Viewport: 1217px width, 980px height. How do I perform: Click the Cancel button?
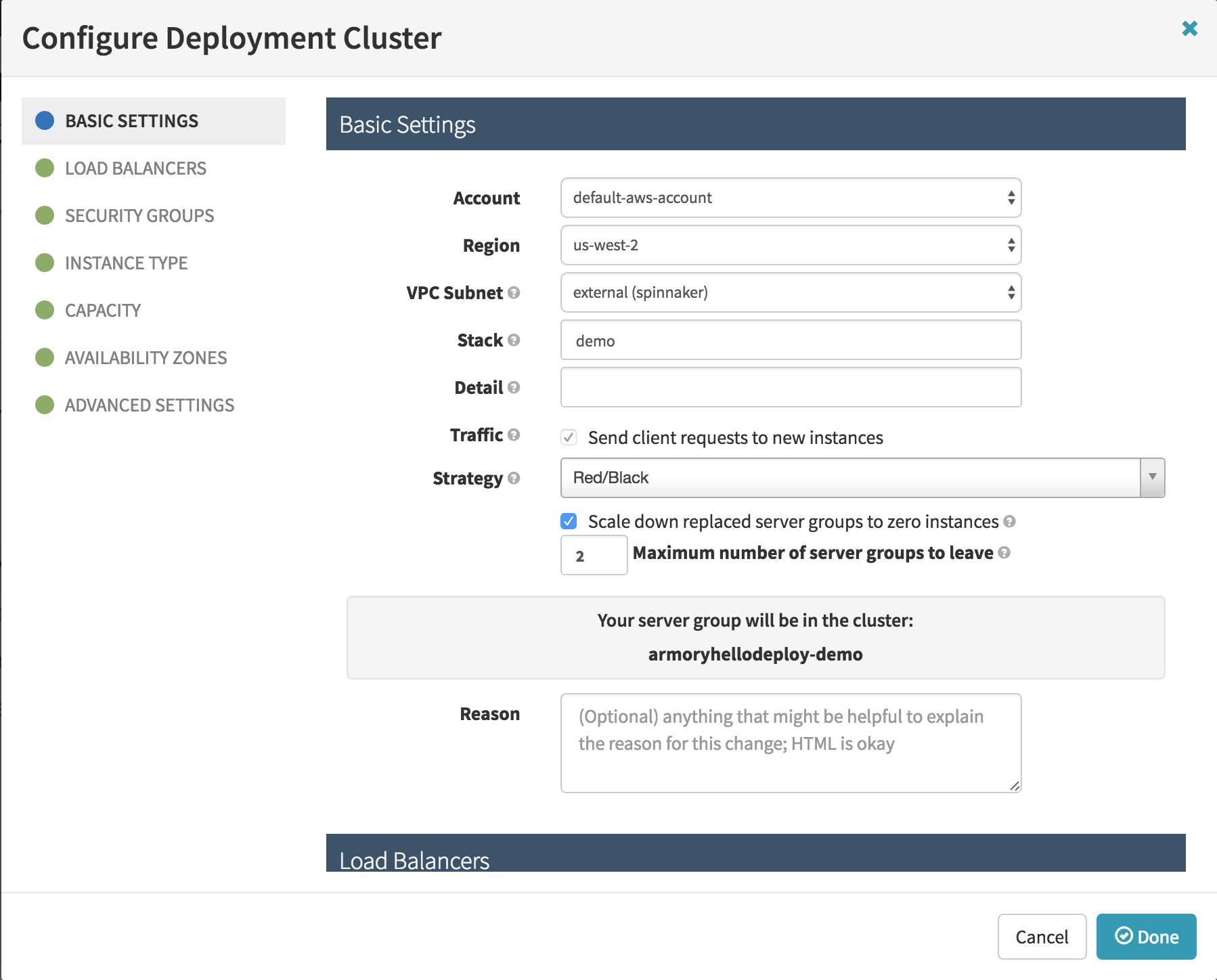point(1042,937)
